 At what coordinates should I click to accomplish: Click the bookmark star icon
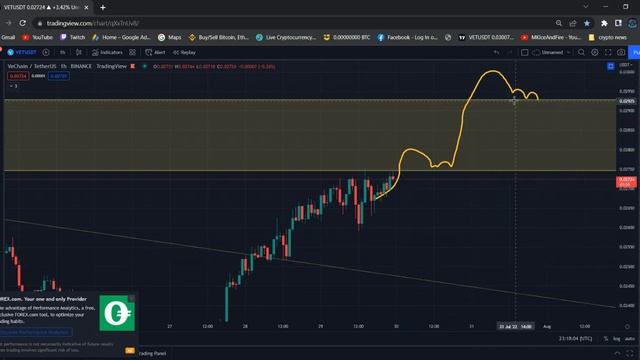[x=587, y=23]
